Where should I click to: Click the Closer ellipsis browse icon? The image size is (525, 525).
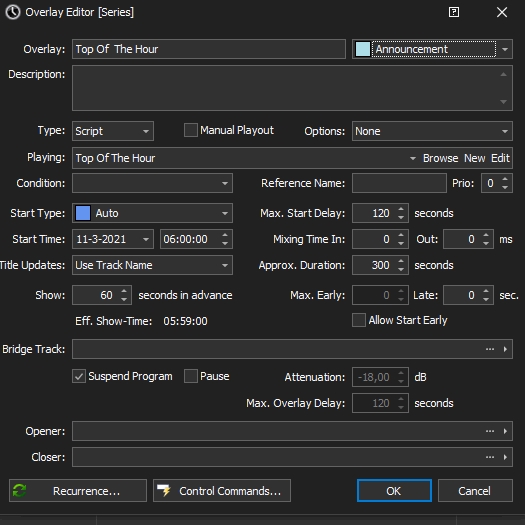pos(490,457)
